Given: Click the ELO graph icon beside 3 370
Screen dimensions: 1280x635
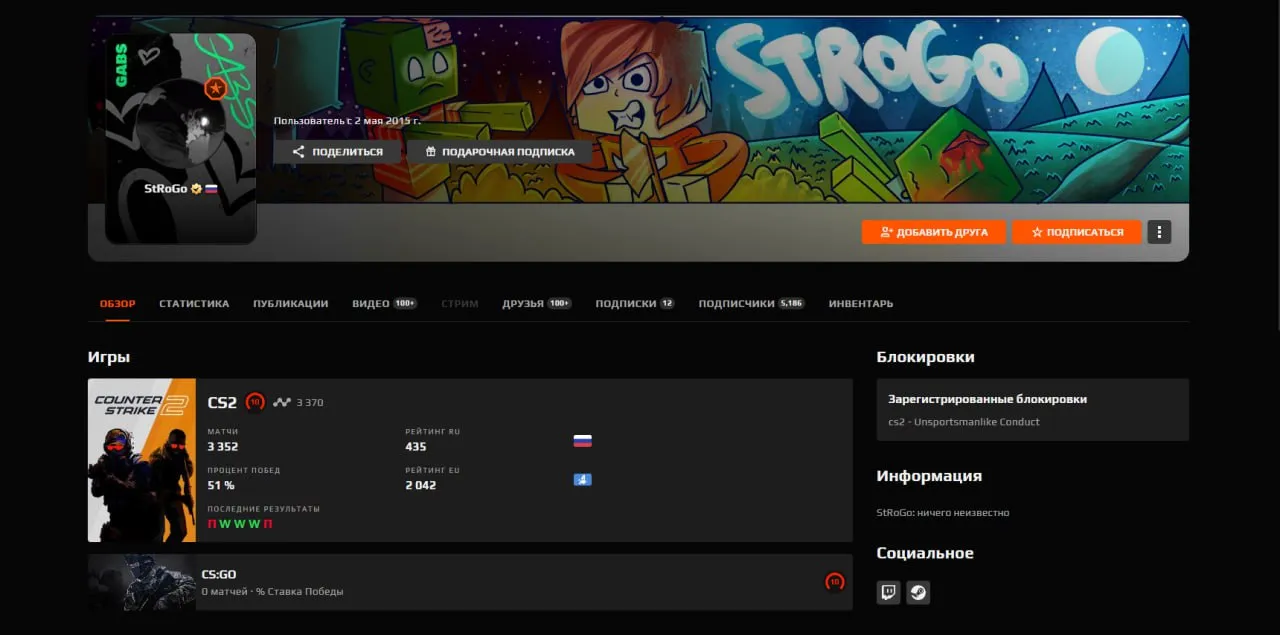Looking at the screenshot, I should click(282, 403).
